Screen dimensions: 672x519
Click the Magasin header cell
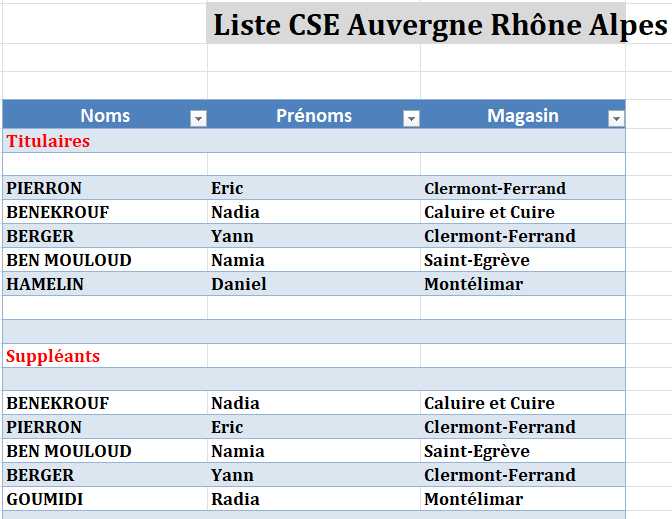coord(522,116)
